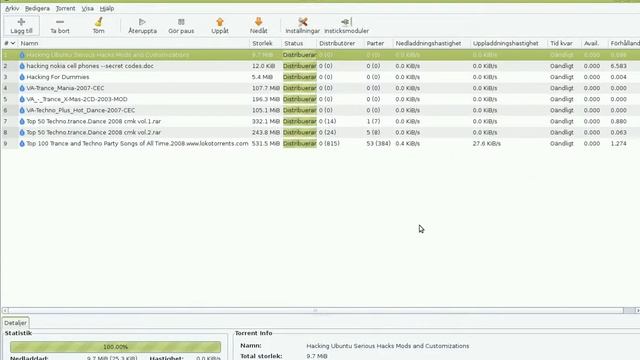Open the Redigera menu
This screenshot has height=360, width=640.
pyautogui.click(x=37, y=8)
